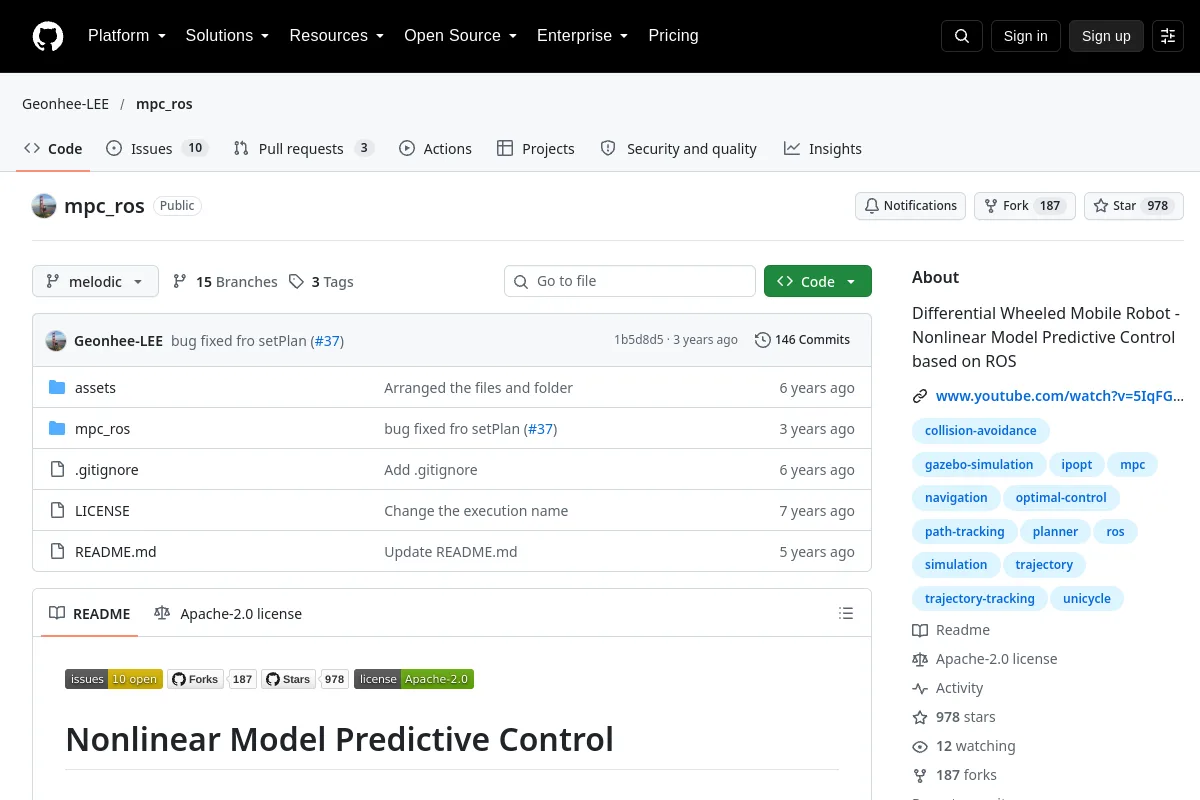
Task: Open appearance settings sliders icon
Action: click(x=1168, y=36)
